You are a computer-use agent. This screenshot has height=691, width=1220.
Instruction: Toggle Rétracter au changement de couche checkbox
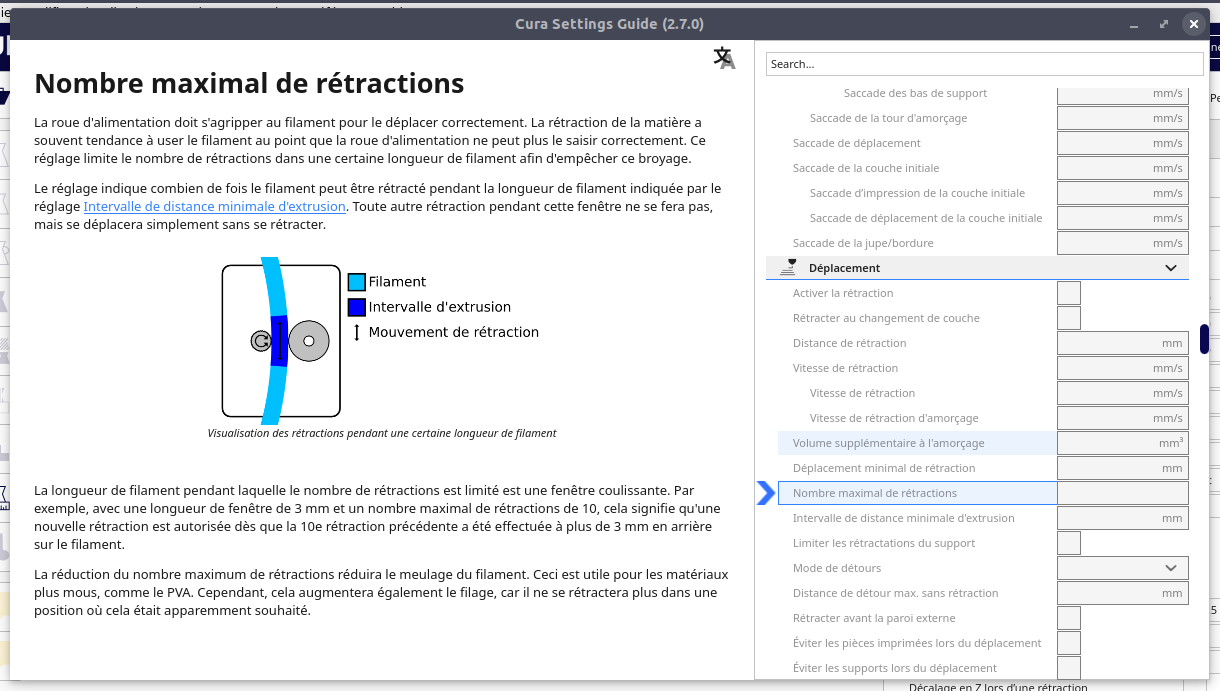[x=1069, y=318]
